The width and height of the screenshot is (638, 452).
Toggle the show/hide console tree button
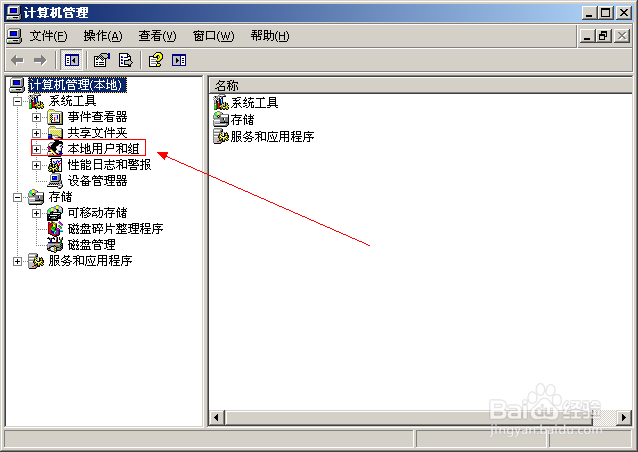pyautogui.click(x=72, y=61)
